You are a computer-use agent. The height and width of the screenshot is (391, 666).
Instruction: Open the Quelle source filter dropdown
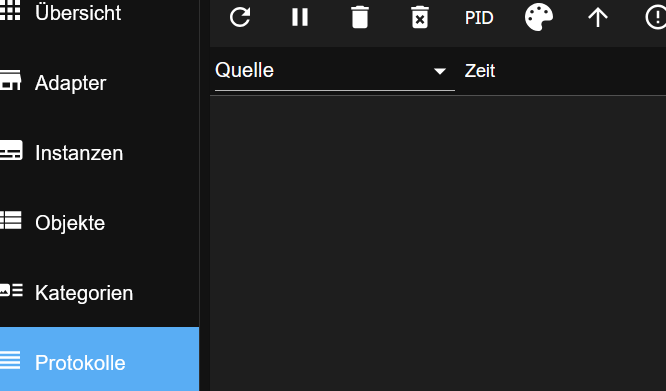(335, 70)
